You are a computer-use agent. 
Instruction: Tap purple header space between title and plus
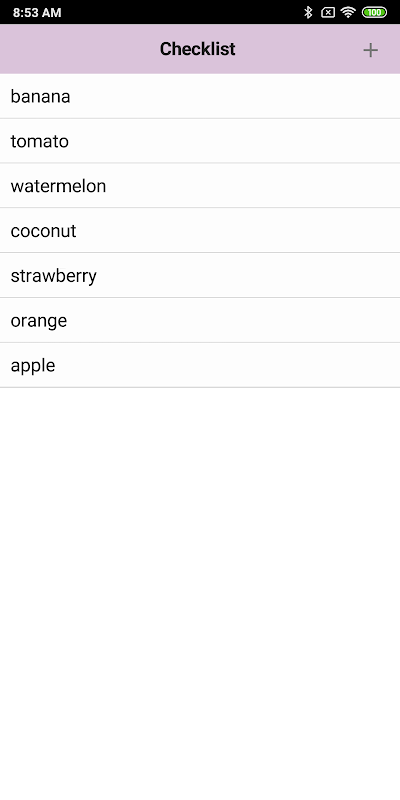(299, 49)
